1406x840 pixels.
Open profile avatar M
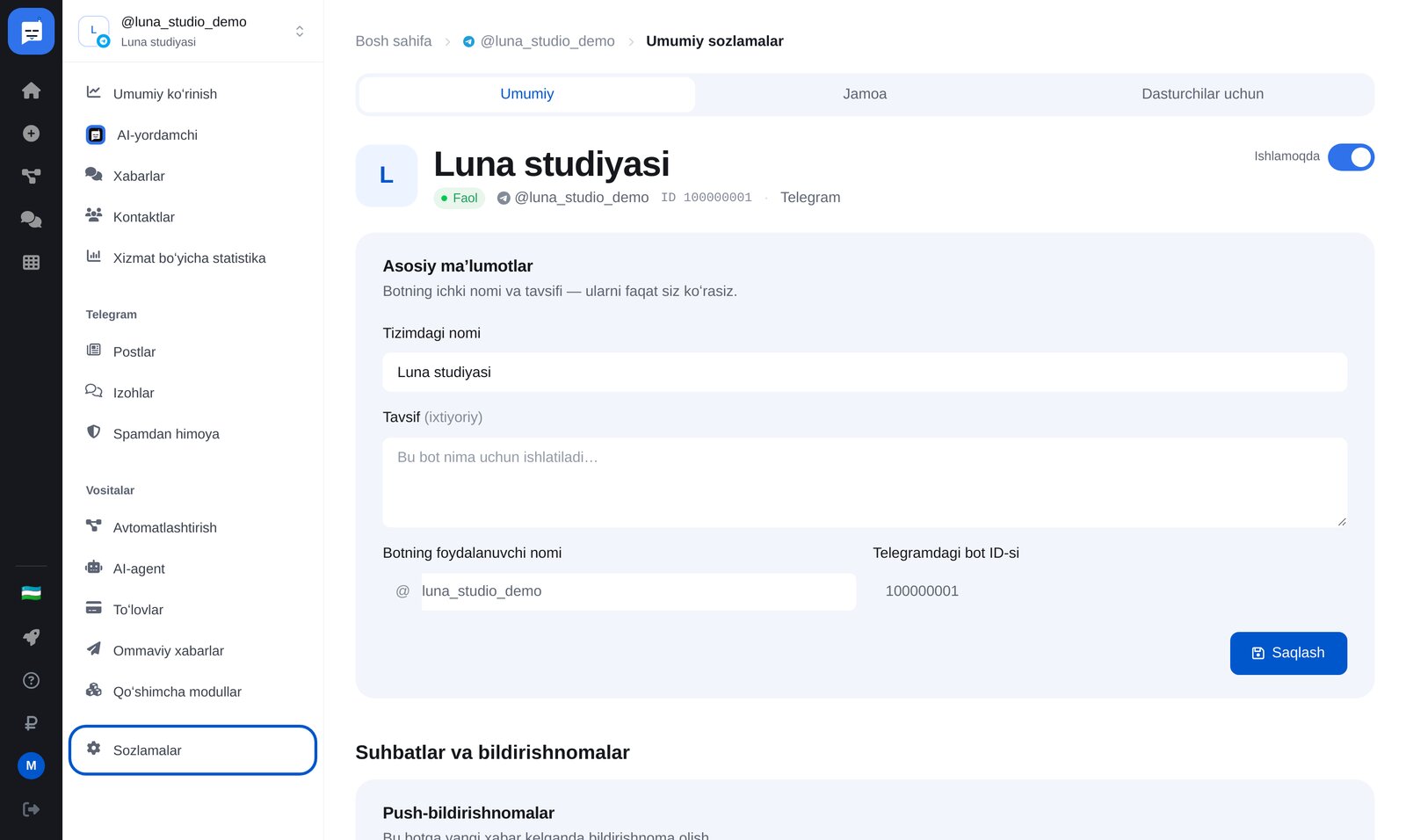coord(31,765)
